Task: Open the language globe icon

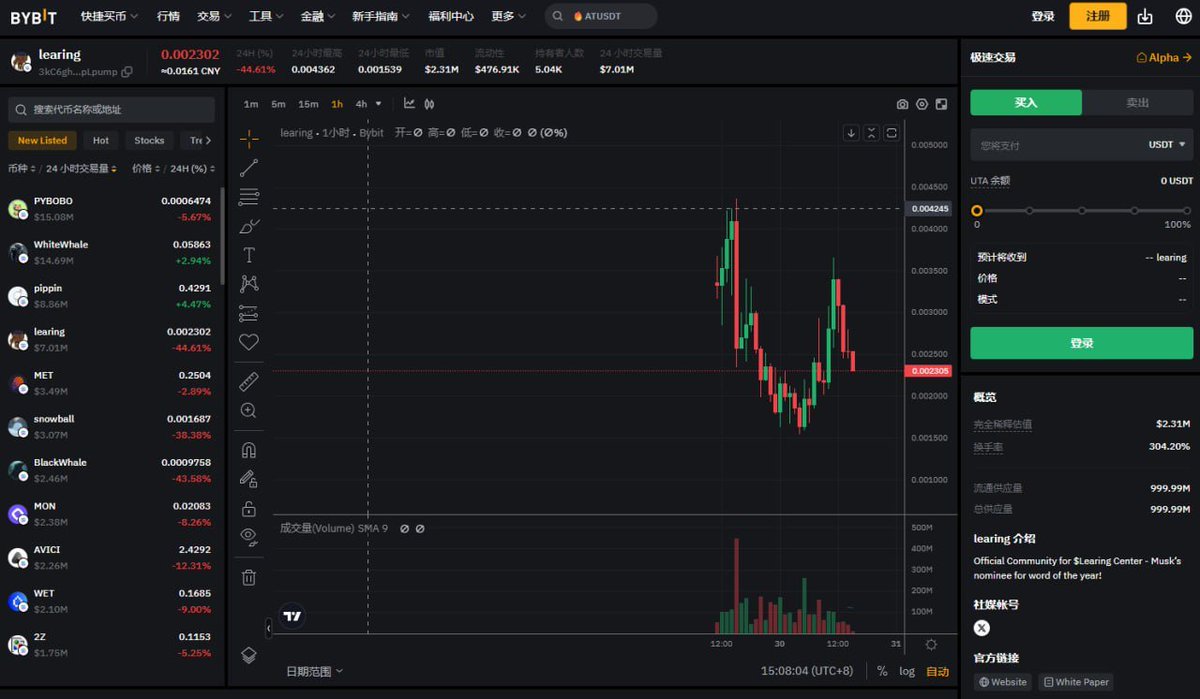Action: tap(1183, 16)
